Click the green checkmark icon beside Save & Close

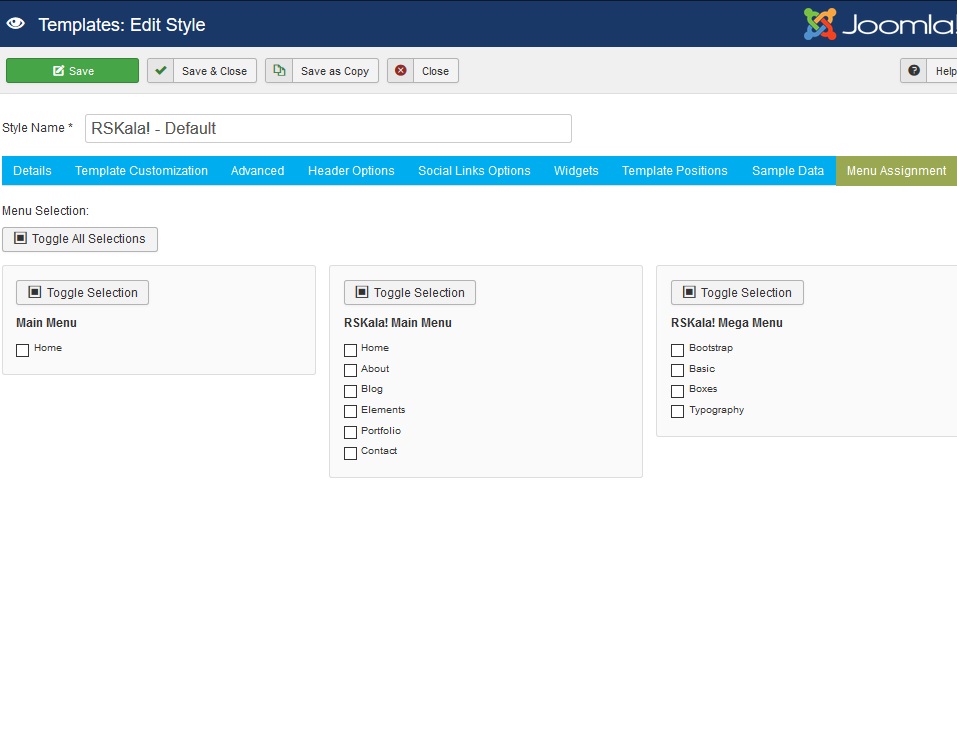161,71
